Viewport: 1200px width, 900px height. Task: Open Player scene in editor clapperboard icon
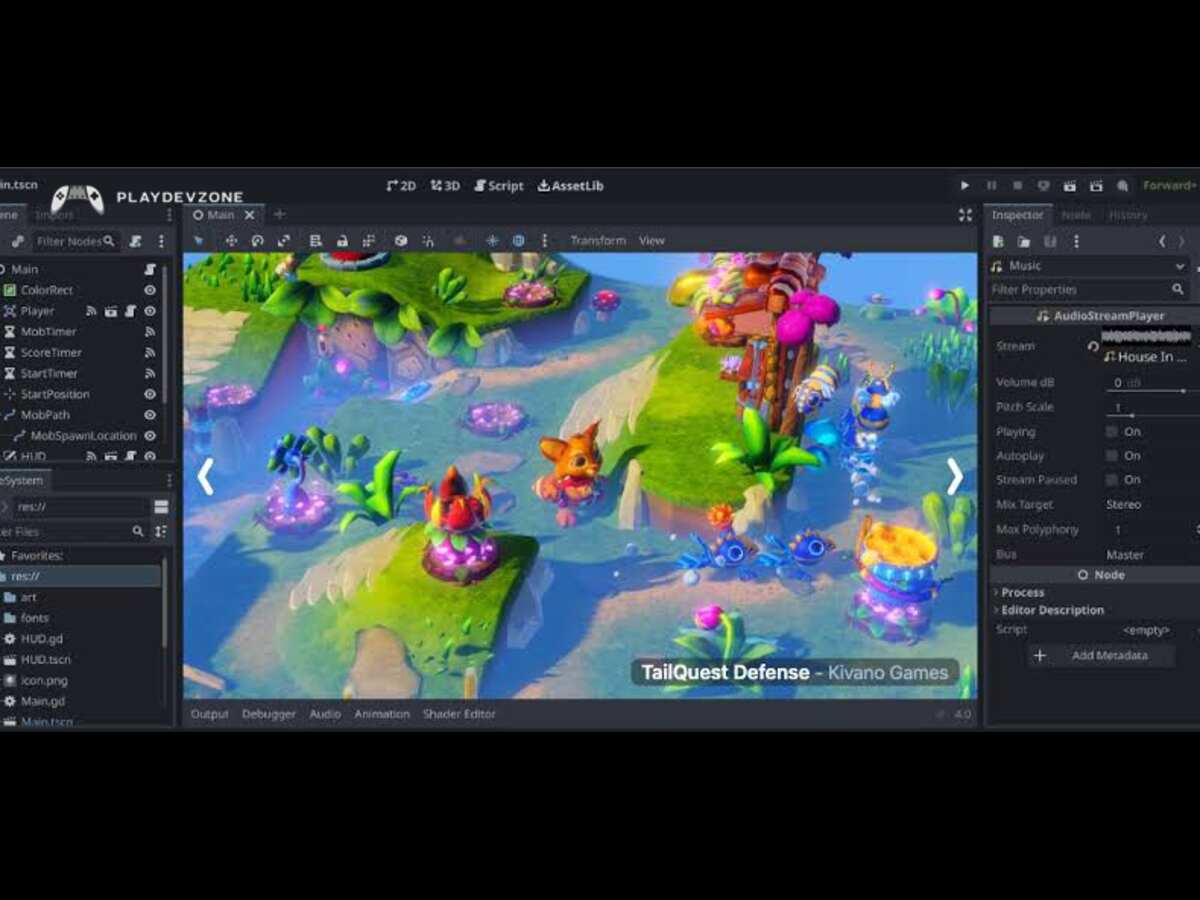point(111,311)
